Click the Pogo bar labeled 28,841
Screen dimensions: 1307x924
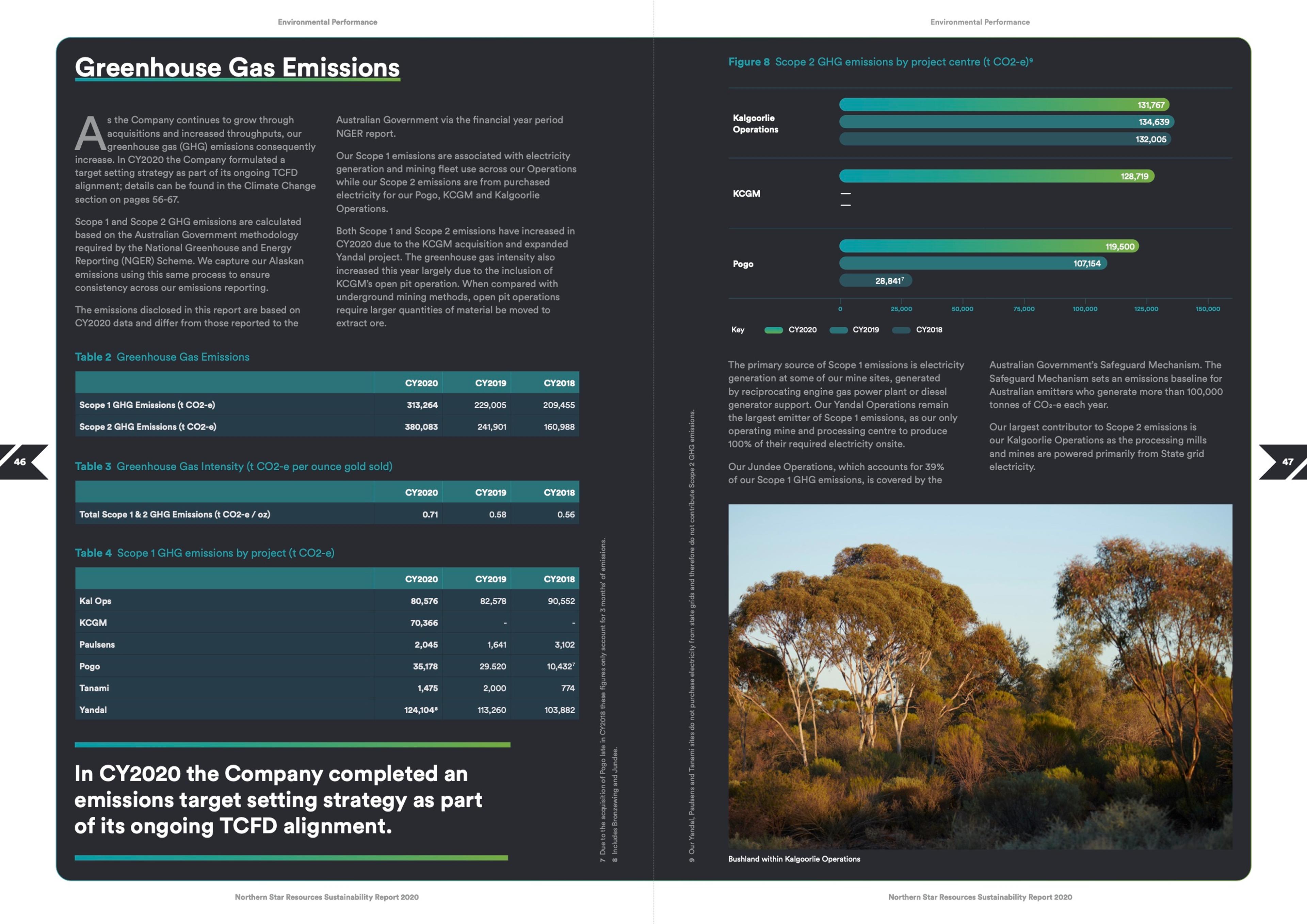(875, 280)
